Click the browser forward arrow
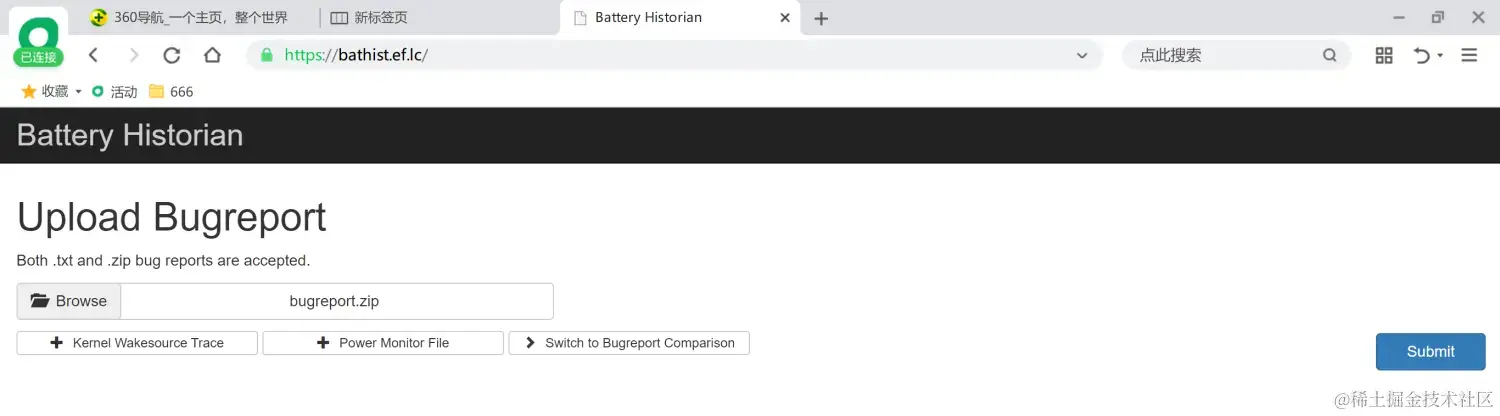Image resolution: width=1500 pixels, height=416 pixels. 134,56
